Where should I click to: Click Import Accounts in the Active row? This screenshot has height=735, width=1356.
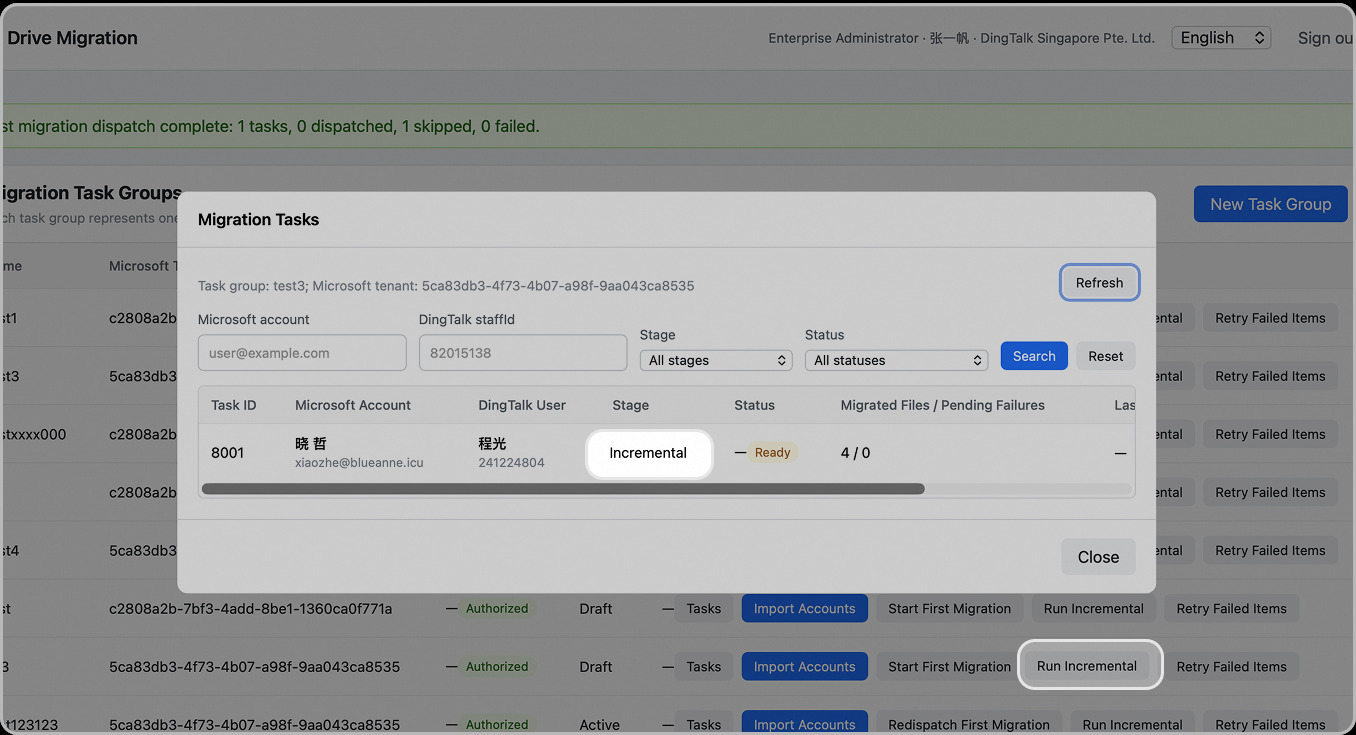pos(805,724)
